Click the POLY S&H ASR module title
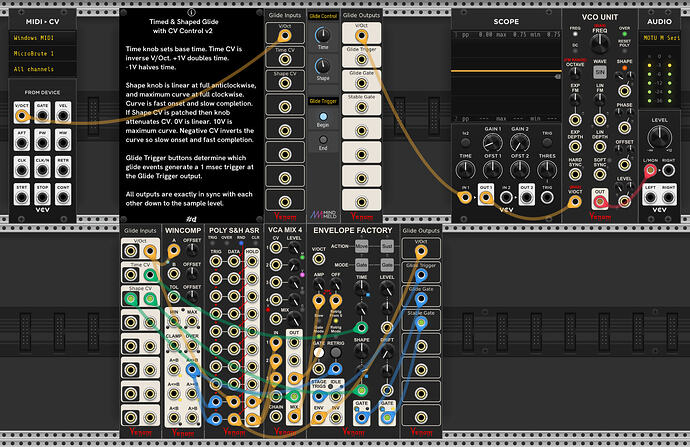The image size is (690, 447). click(x=234, y=230)
